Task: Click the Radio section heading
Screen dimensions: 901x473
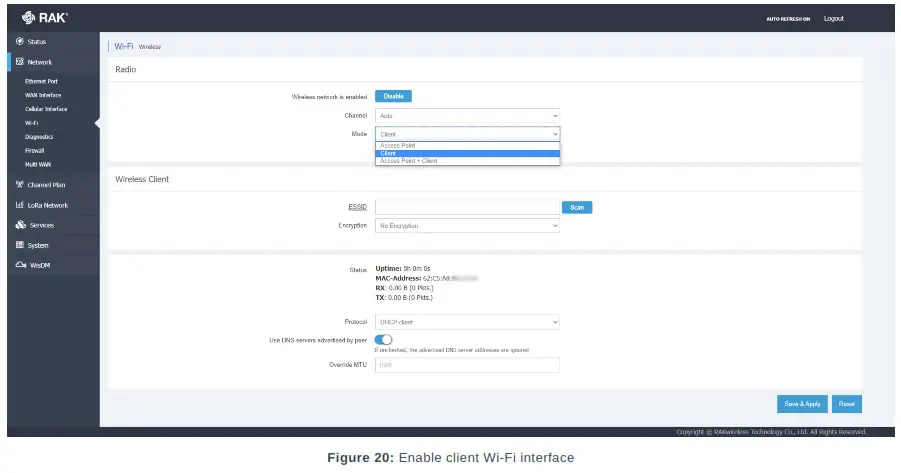Action: click(x=125, y=69)
